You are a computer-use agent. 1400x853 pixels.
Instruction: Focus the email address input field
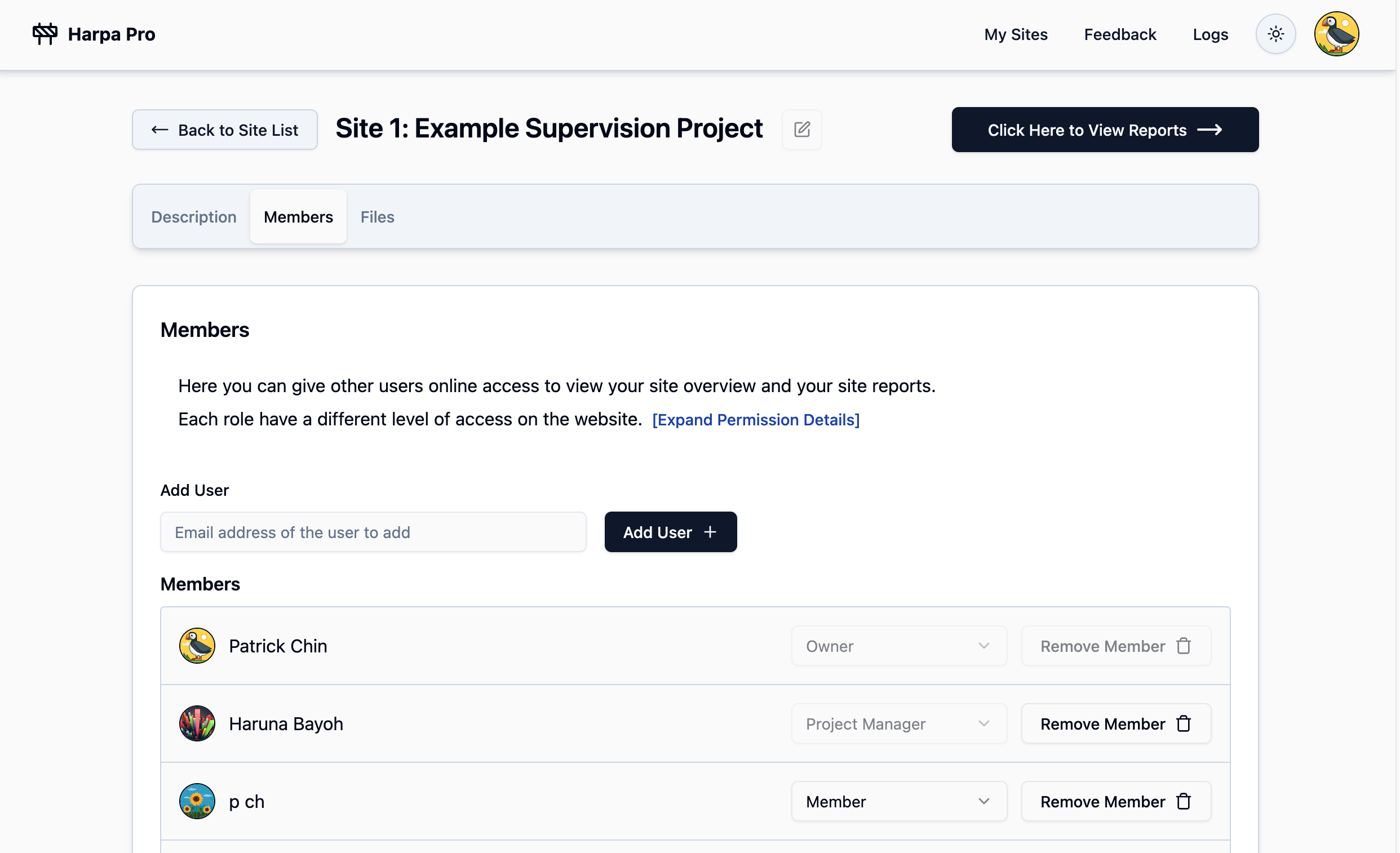pos(373,532)
